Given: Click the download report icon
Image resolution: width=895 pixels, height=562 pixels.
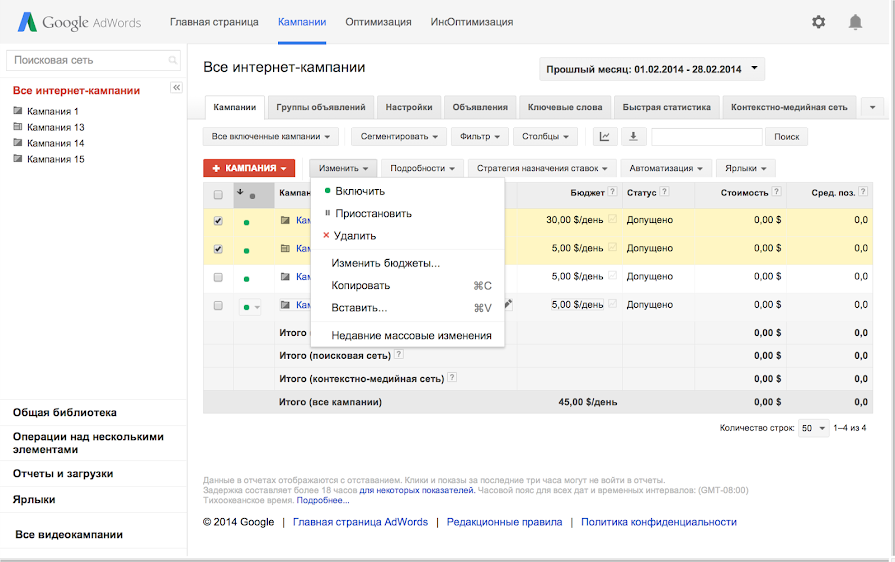Looking at the screenshot, I should (633, 136).
